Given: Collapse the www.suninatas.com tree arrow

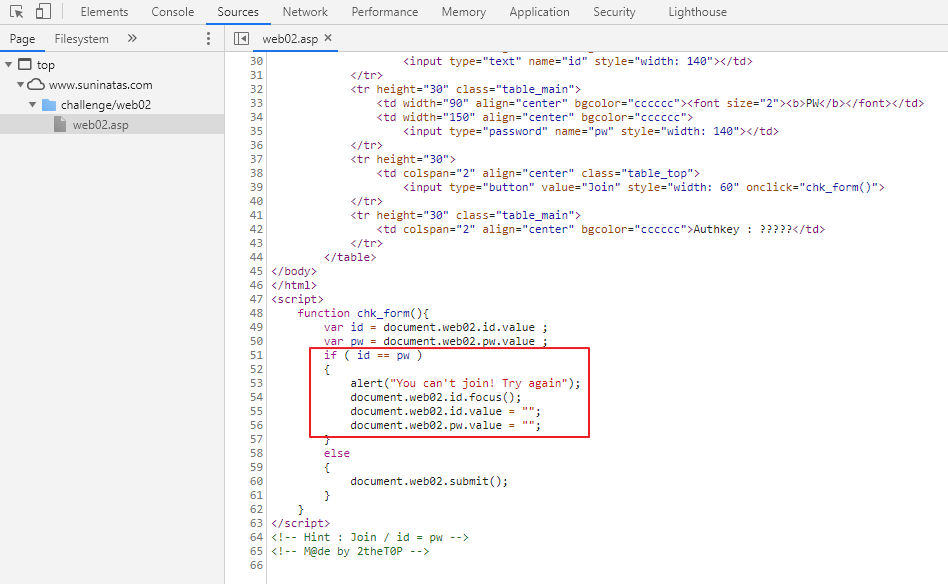Looking at the screenshot, I should pyautogui.click(x=21, y=84).
